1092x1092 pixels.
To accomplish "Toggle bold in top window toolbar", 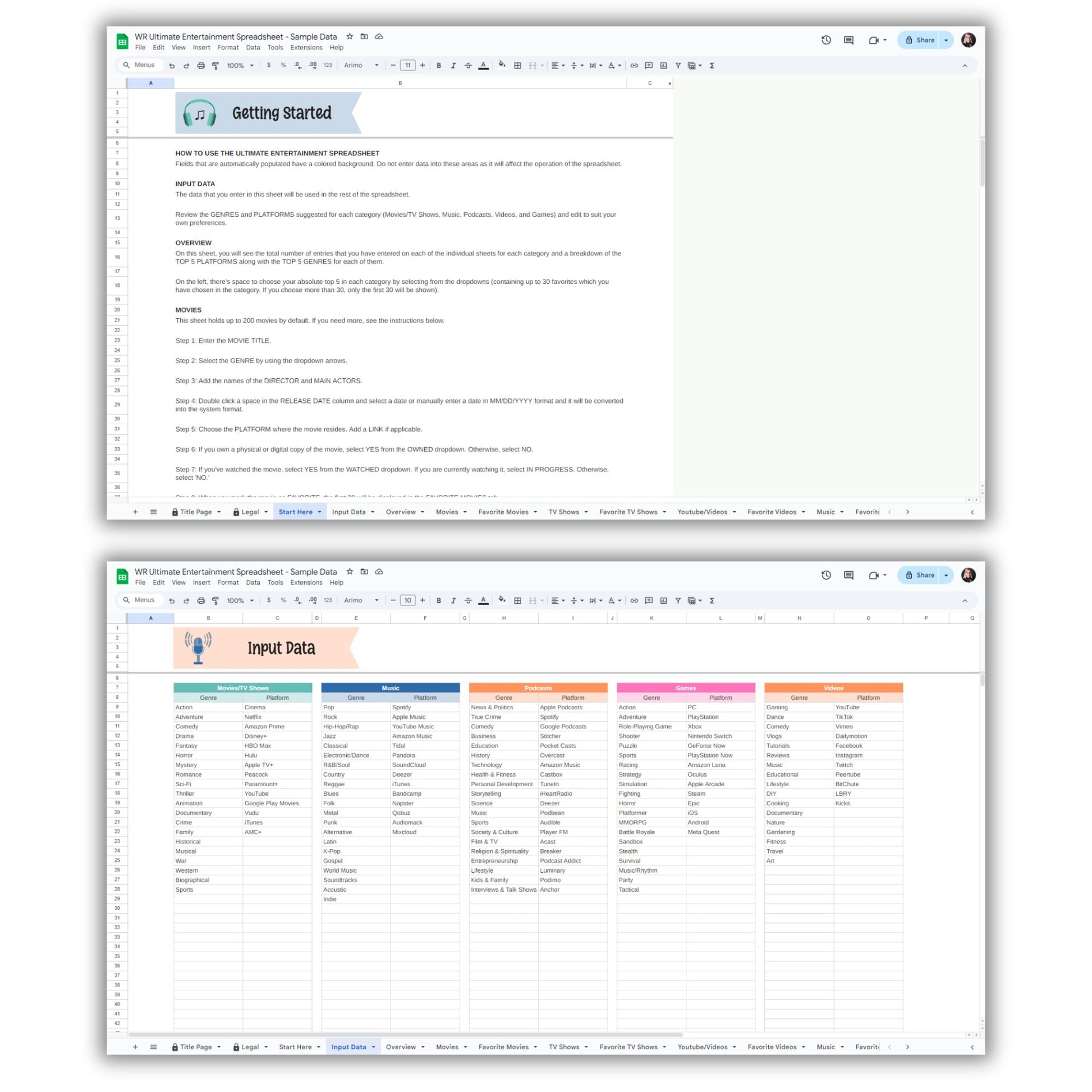I will pos(439,66).
